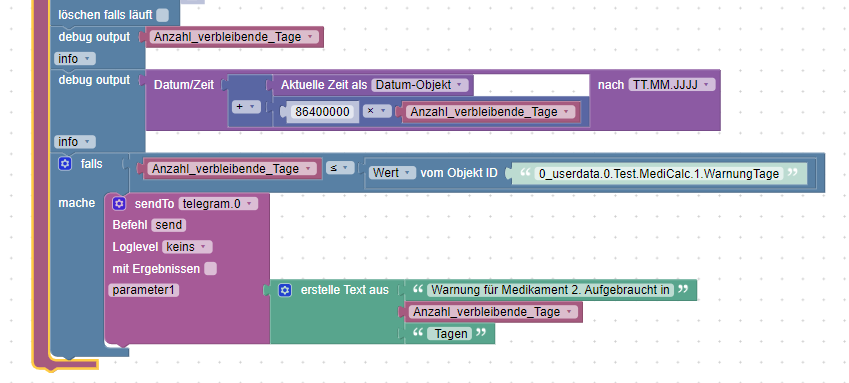The width and height of the screenshot is (849, 383).
Task: Open the Loglevel keins dropdown
Action: (187, 247)
